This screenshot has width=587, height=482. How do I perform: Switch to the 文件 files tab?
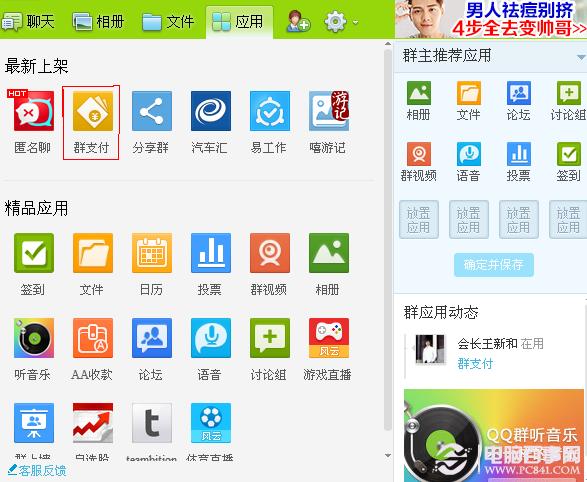168,21
